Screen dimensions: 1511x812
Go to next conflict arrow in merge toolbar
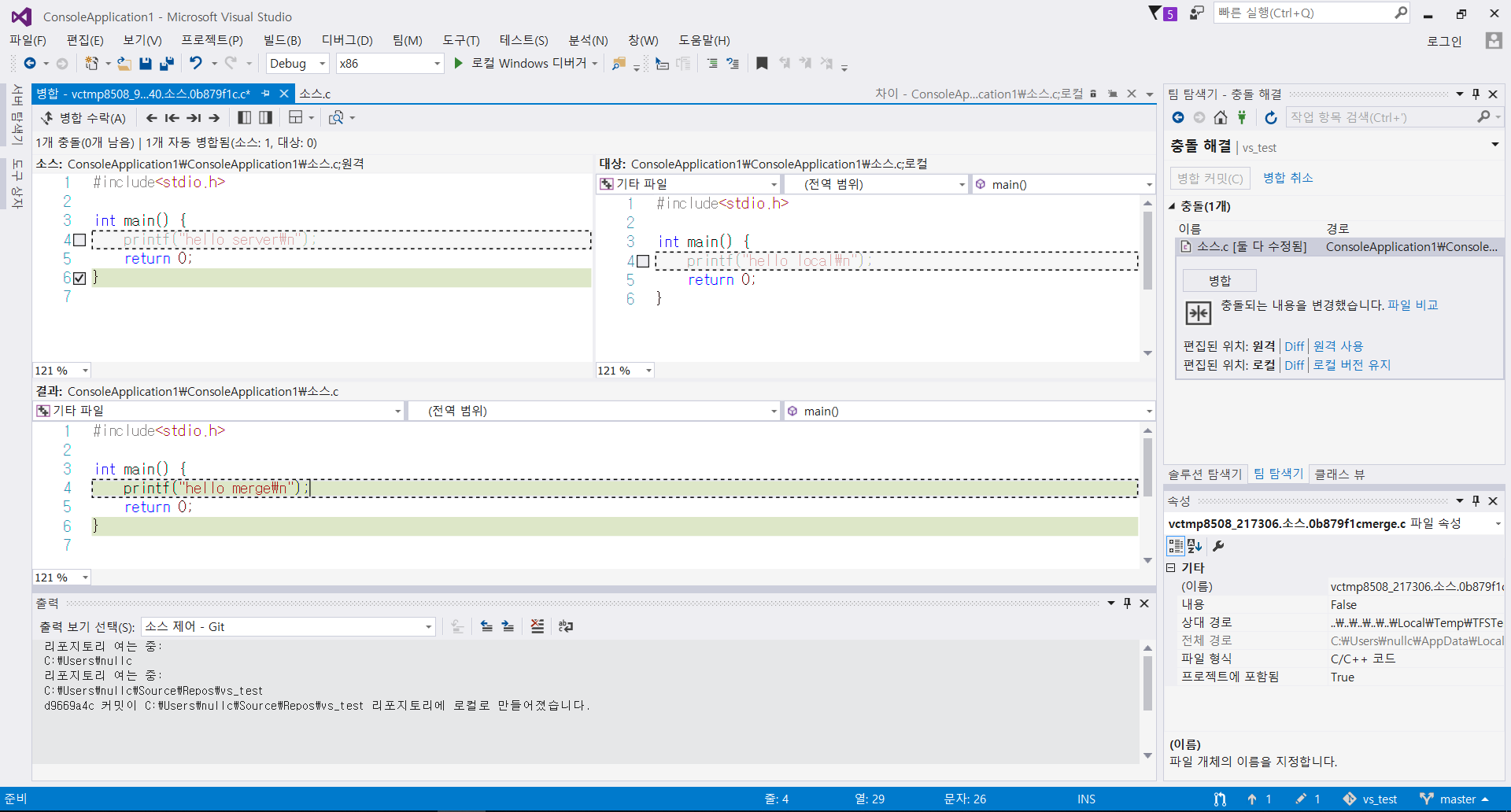click(x=214, y=118)
